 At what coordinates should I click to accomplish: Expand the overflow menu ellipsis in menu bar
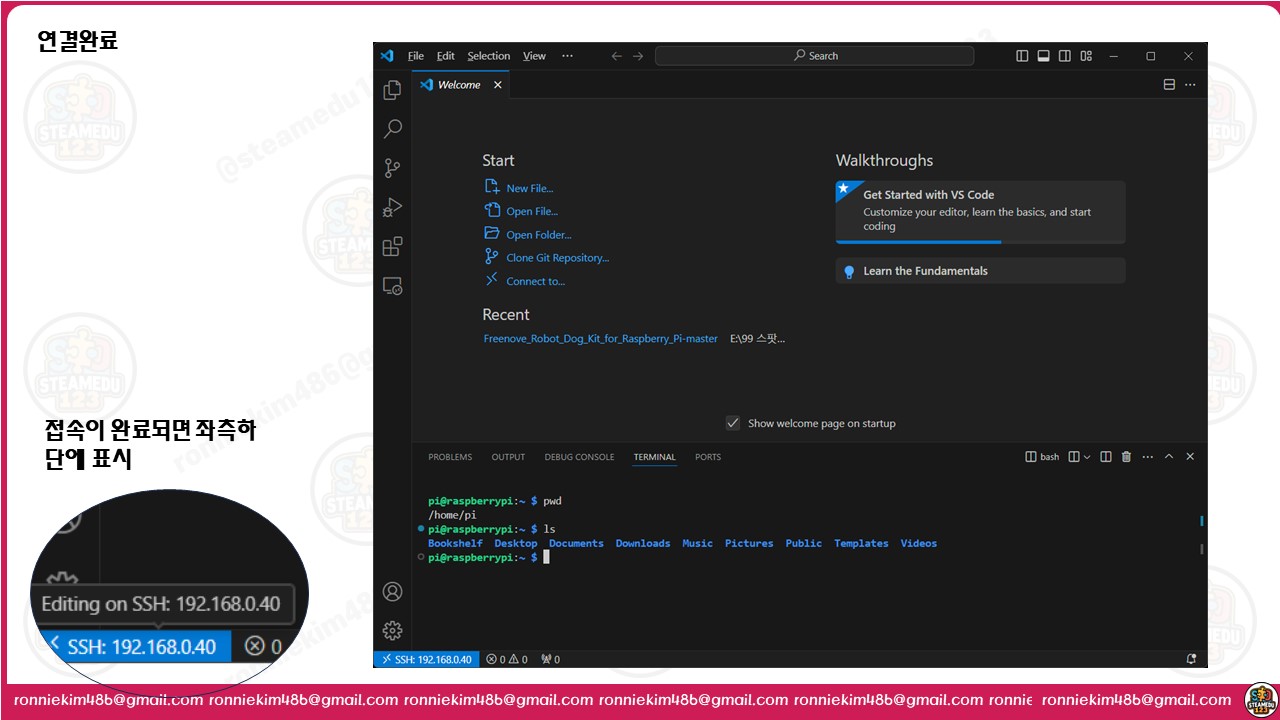(x=567, y=56)
